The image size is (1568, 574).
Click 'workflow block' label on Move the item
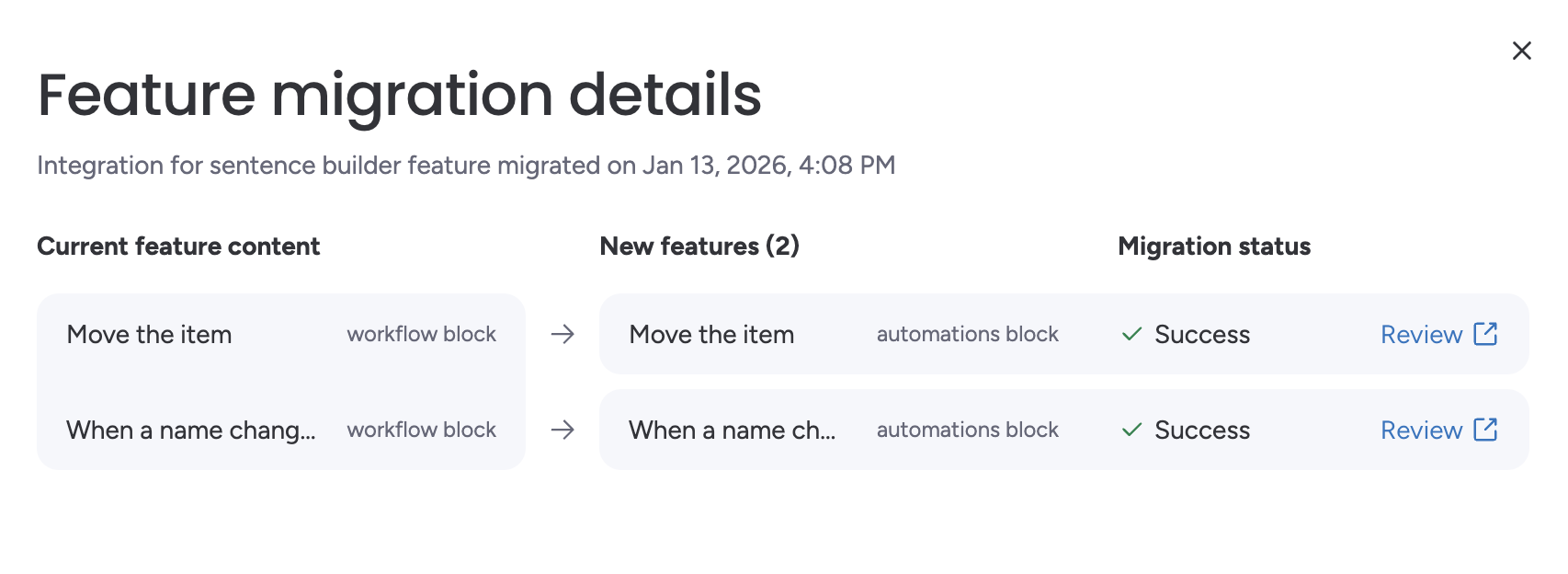[x=421, y=335]
